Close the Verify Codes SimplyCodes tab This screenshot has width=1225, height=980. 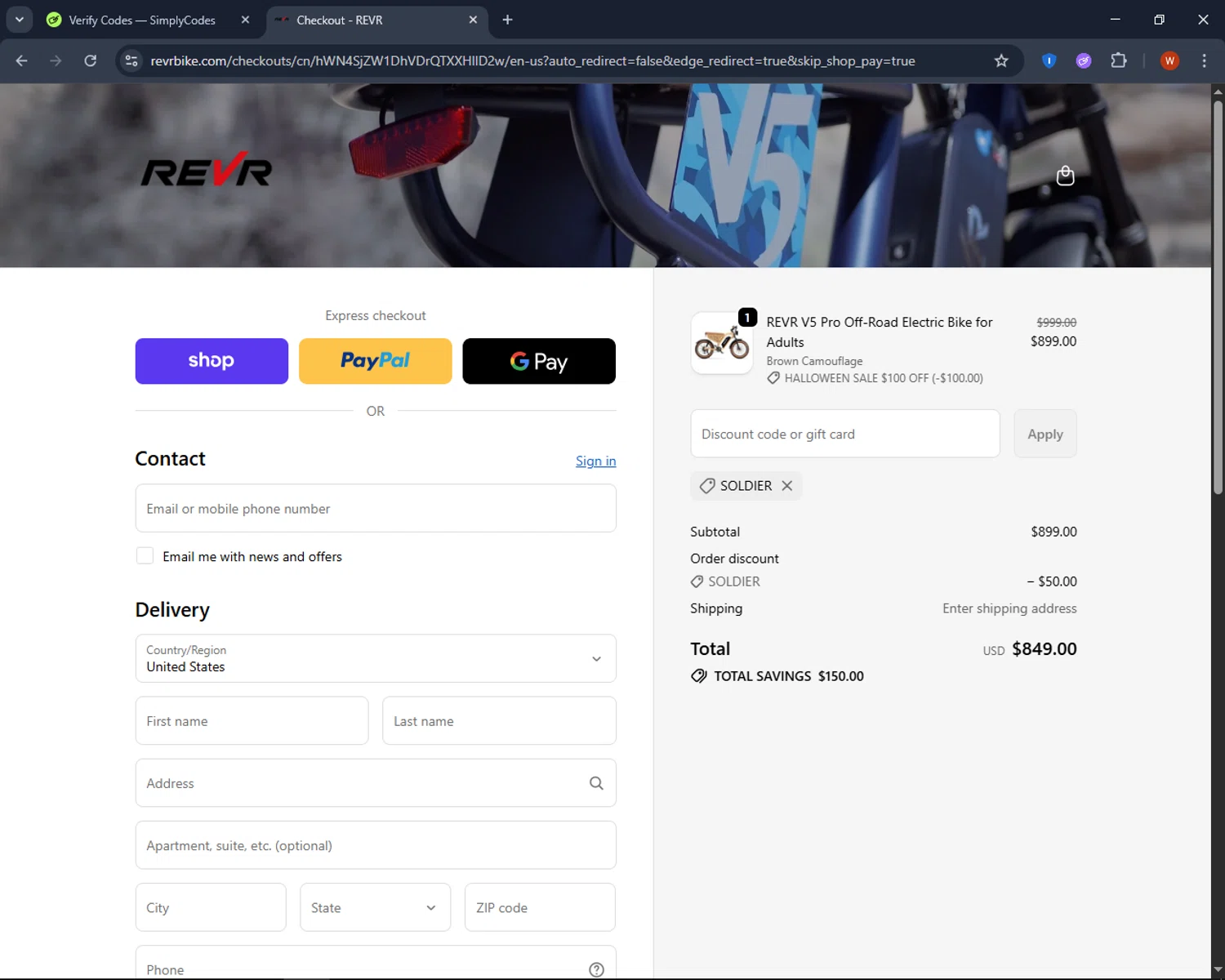point(245,20)
